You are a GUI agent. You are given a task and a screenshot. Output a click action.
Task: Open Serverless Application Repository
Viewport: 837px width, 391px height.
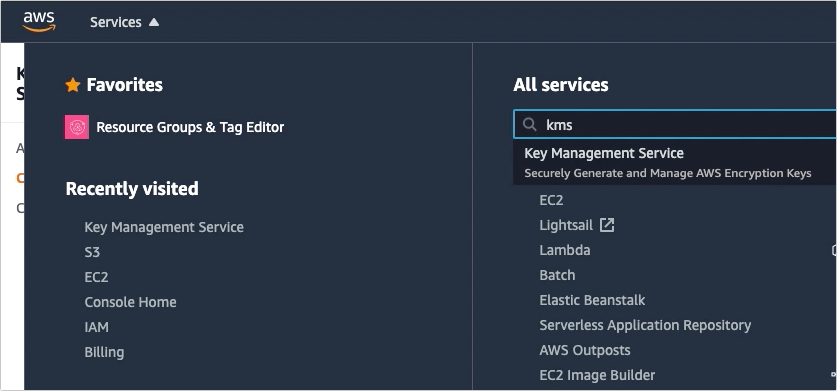645,325
